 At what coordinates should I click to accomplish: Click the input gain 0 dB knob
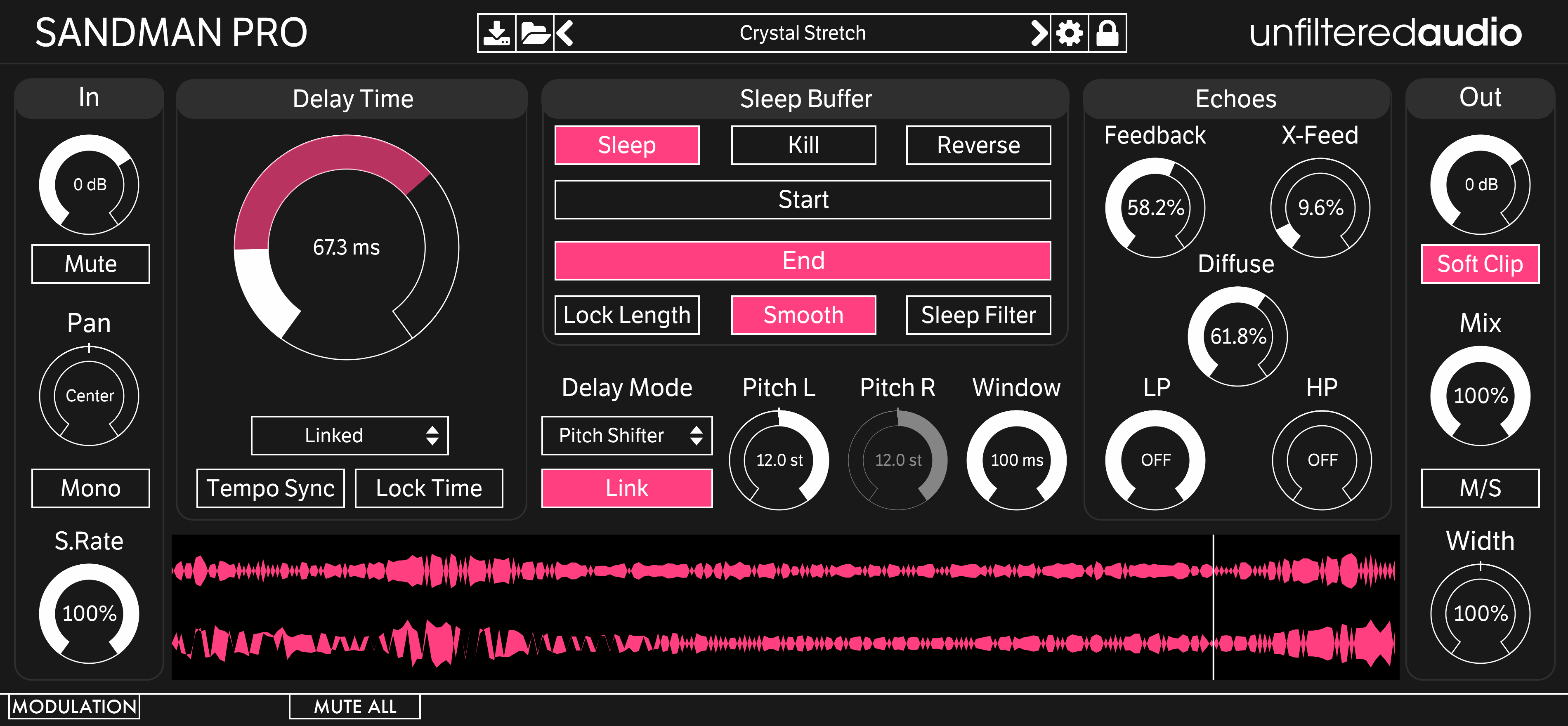[x=90, y=184]
